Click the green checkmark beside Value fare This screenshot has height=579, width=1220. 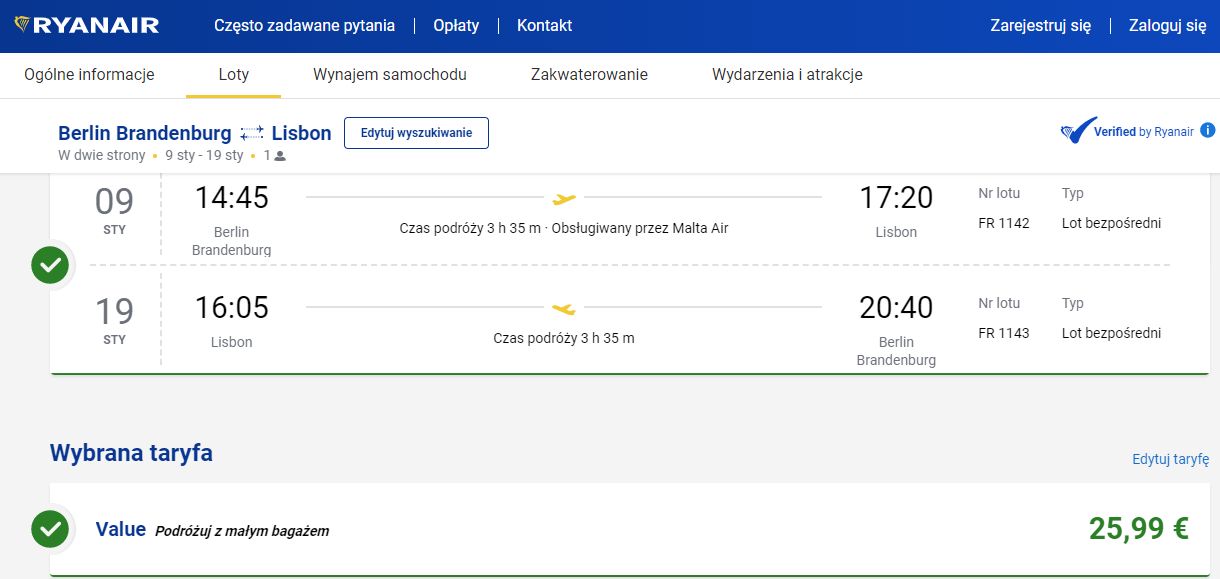(50, 529)
